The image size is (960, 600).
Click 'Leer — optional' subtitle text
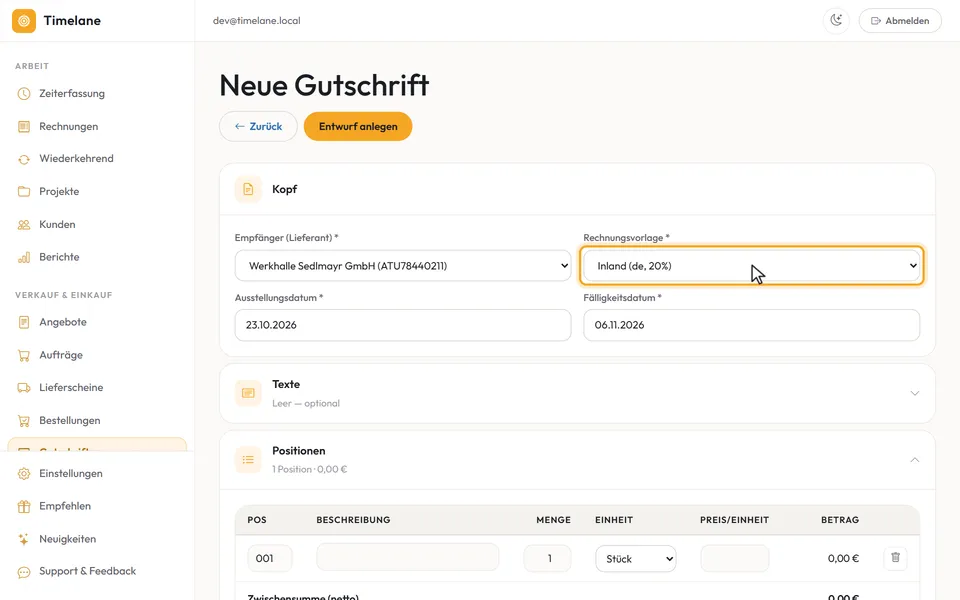pyautogui.click(x=306, y=403)
